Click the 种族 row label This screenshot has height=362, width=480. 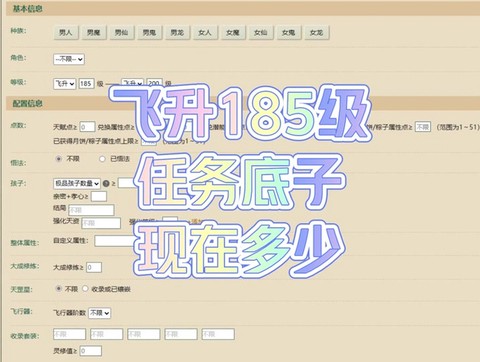[x=18, y=31]
